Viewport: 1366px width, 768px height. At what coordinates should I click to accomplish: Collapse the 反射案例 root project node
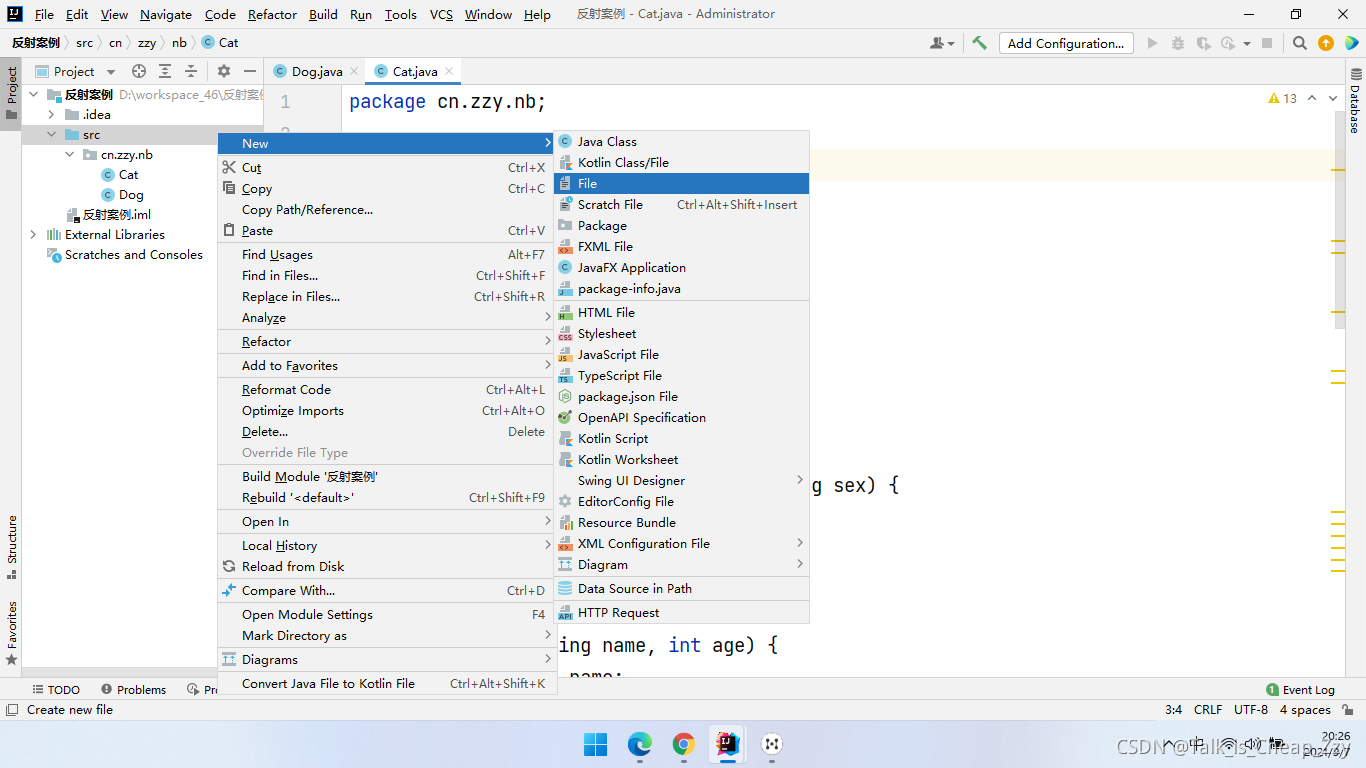[x=34, y=94]
